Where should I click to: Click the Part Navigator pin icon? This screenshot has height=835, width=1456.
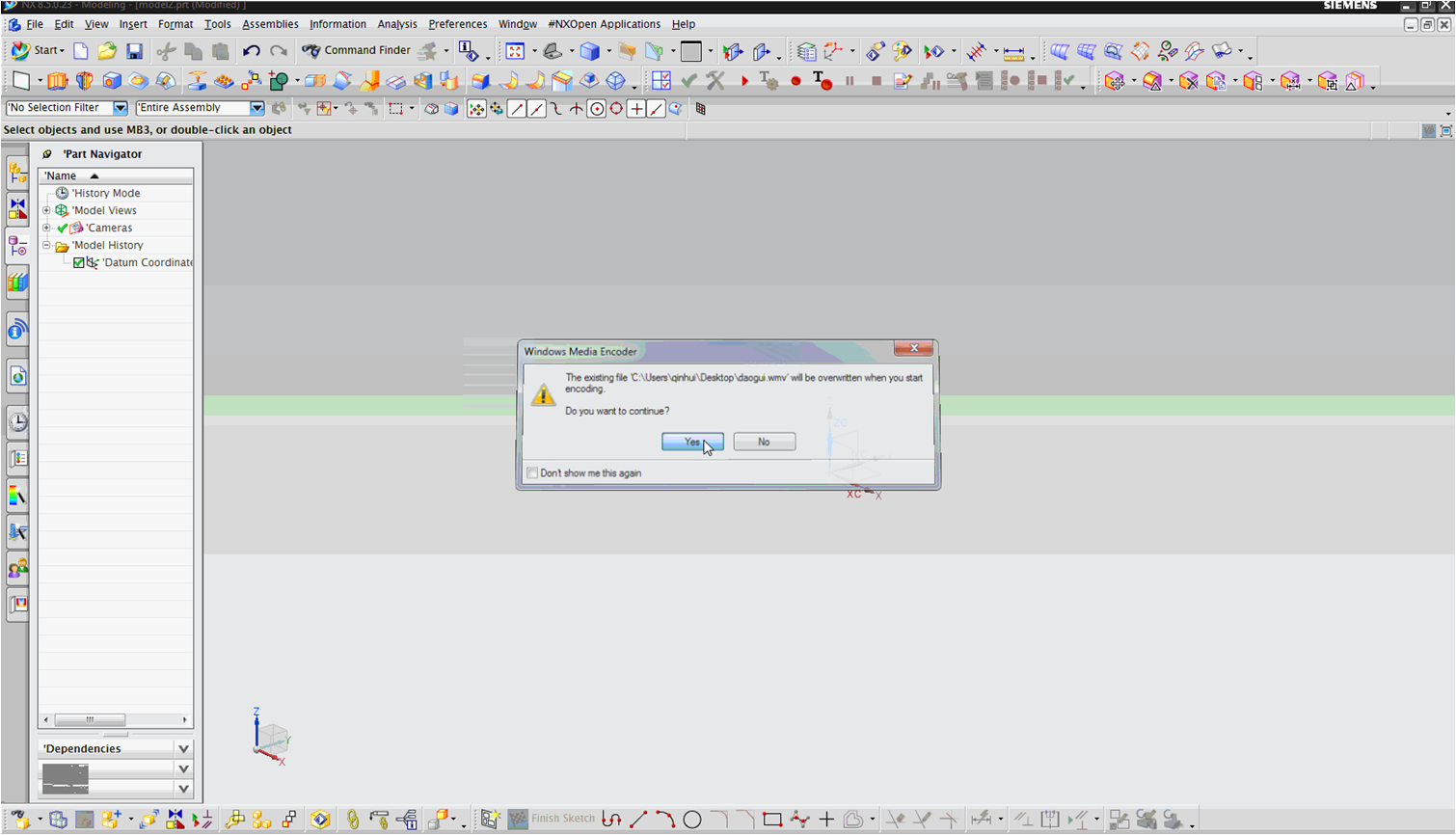pyautogui.click(x=47, y=154)
